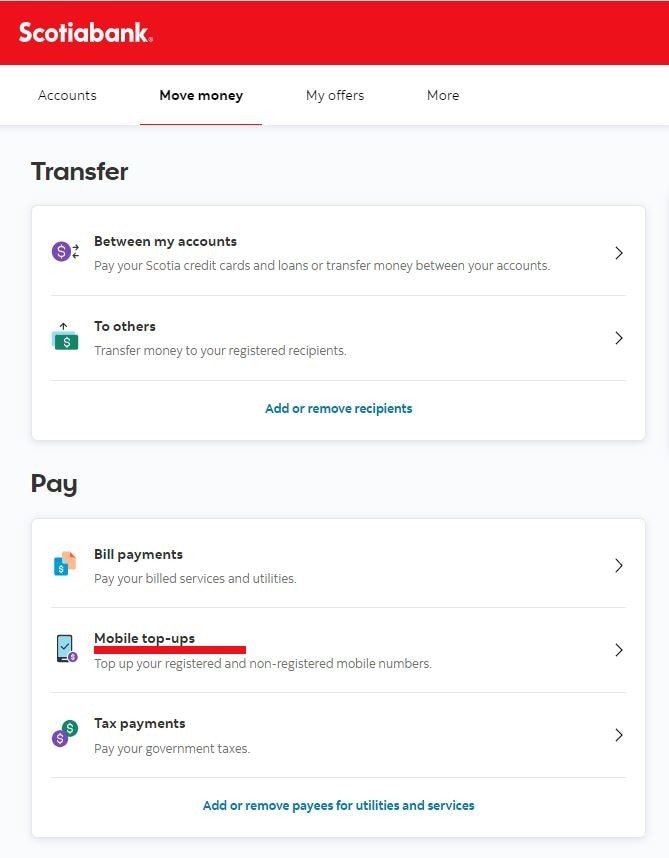Screen dimensions: 669x858
Task: Click the Pay your government taxes description
Action: (172, 748)
